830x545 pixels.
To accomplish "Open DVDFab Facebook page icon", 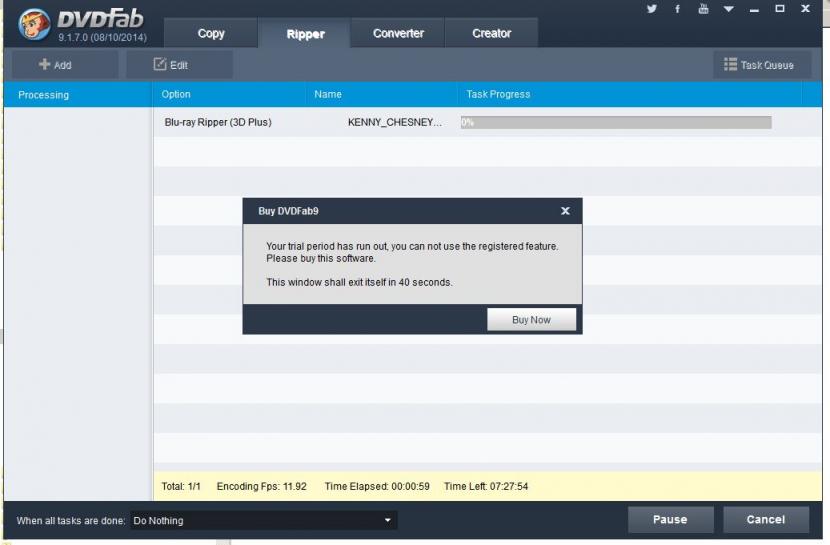I will (677, 8).
